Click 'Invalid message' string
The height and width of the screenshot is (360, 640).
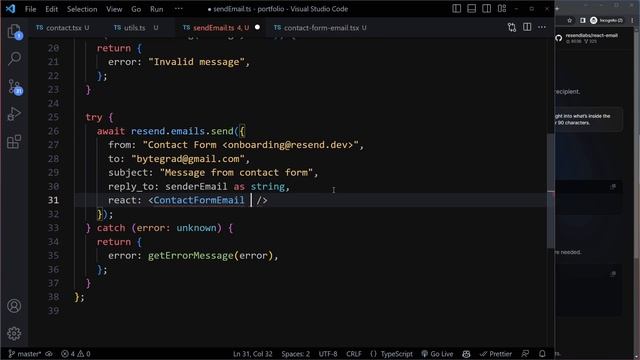click(x=196, y=62)
